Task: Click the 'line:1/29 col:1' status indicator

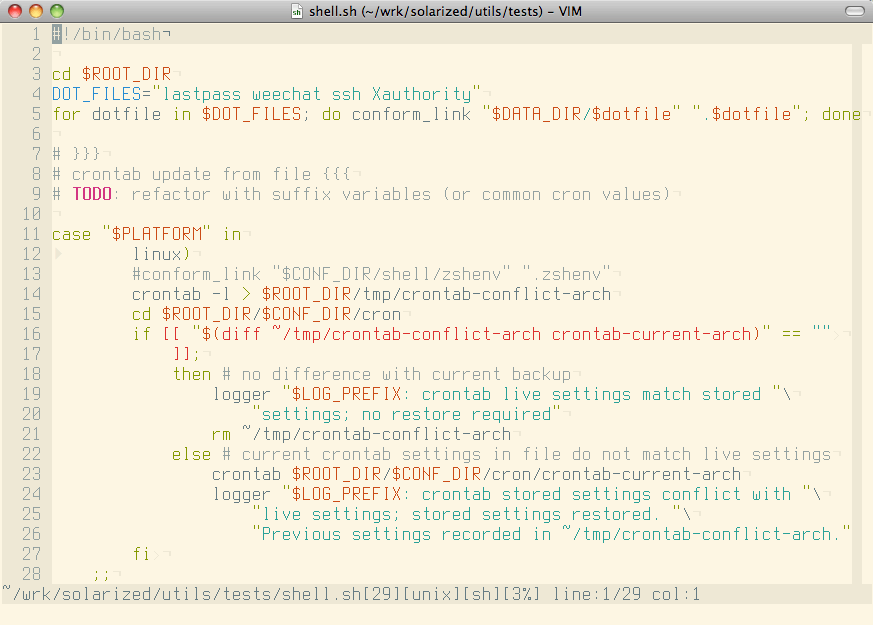Action: tap(625, 594)
